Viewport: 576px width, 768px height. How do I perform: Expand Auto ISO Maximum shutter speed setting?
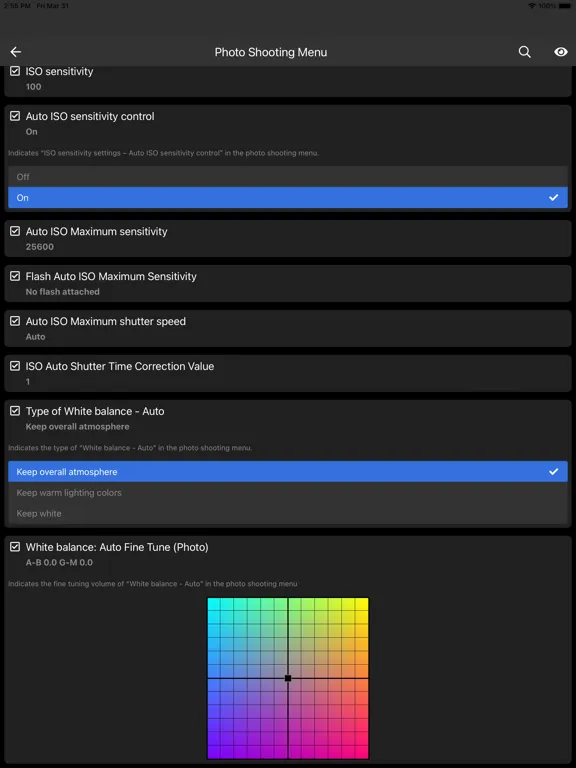288,329
